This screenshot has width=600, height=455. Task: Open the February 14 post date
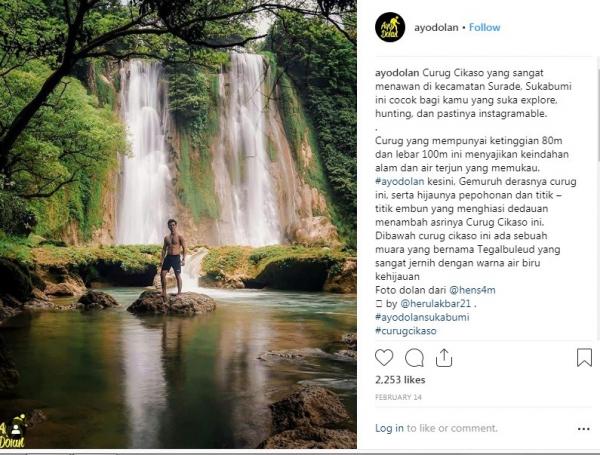point(396,397)
